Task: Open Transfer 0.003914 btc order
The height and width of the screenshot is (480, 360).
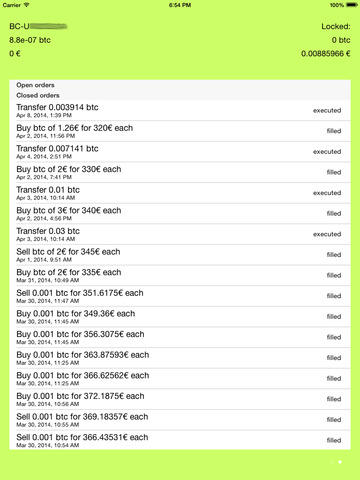Action: coord(180,111)
